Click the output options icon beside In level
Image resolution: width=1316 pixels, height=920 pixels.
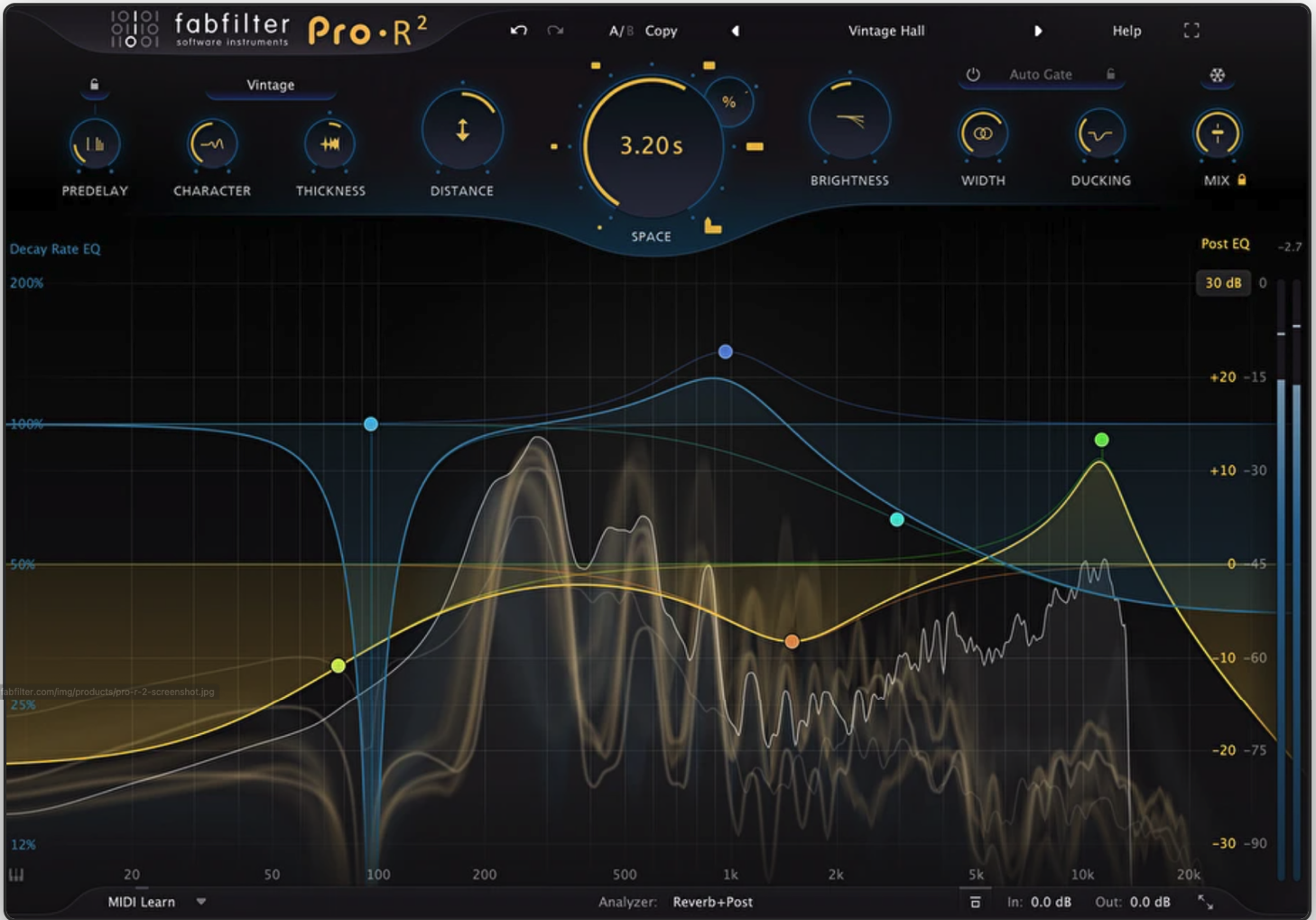[975, 902]
